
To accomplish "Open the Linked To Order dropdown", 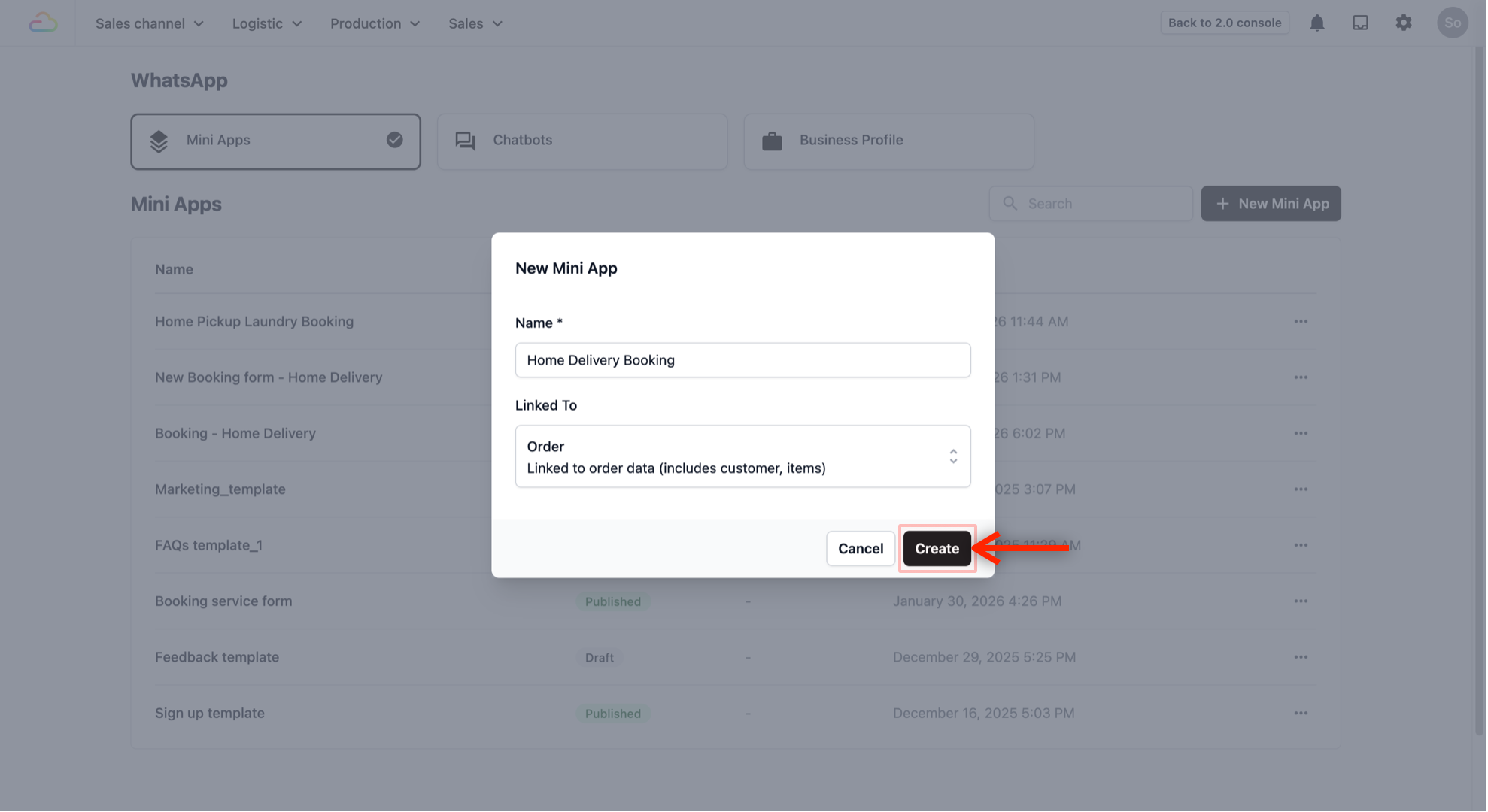I will [x=742, y=456].
